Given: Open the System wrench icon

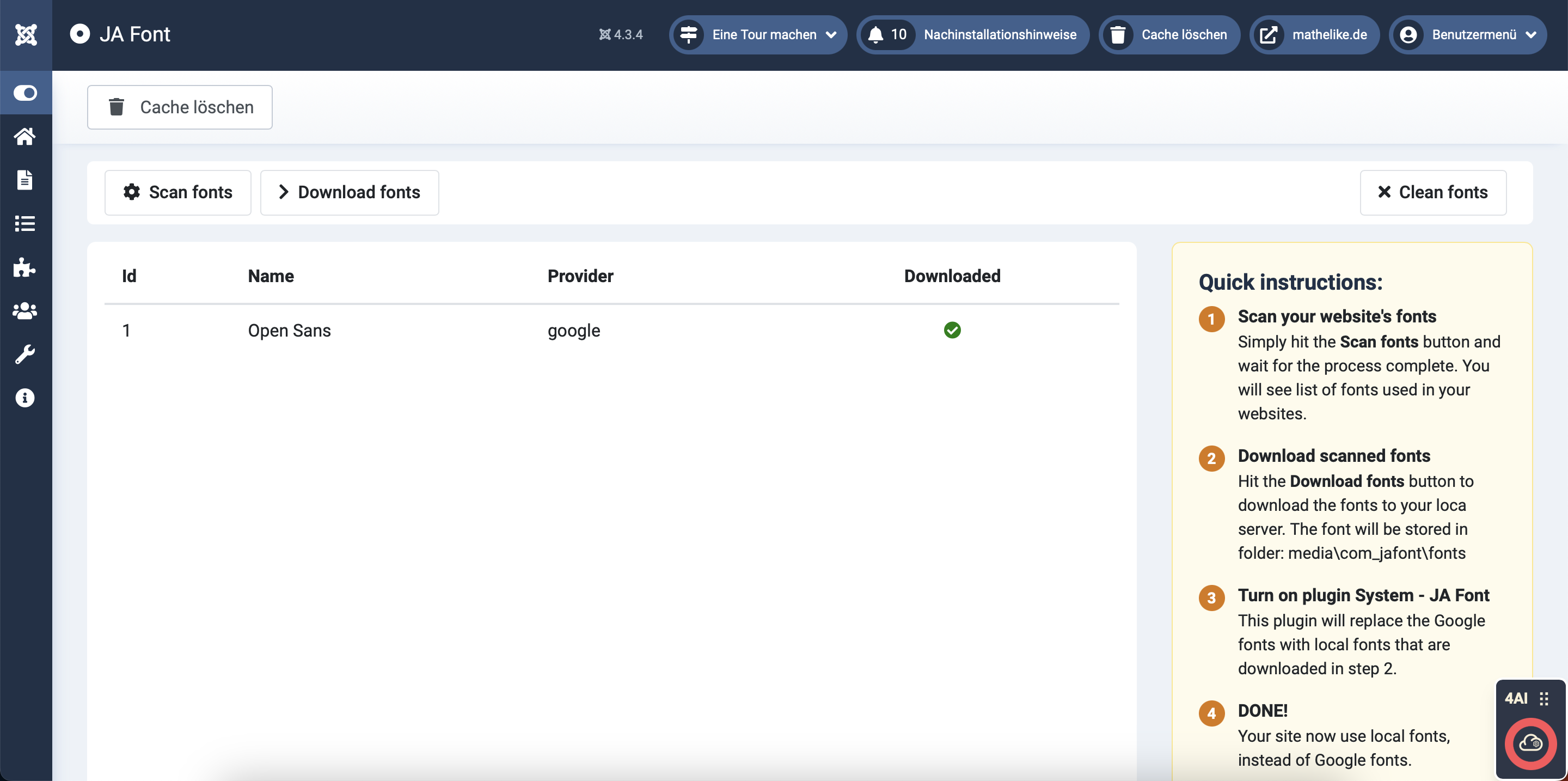Looking at the screenshot, I should click(25, 354).
